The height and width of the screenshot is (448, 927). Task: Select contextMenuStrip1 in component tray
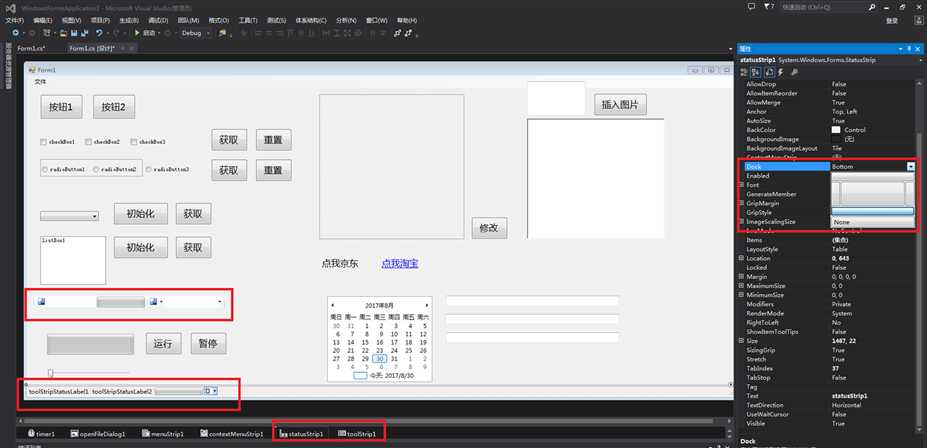coord(232,434)
